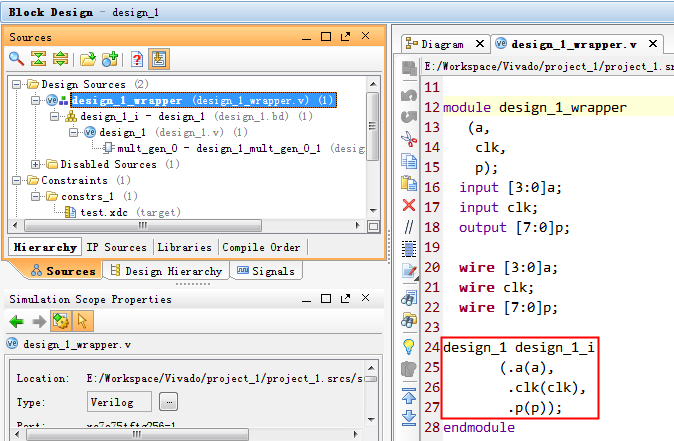
Task: Click the search icon in Sources toolbar
Action: [x=17, y=59]
